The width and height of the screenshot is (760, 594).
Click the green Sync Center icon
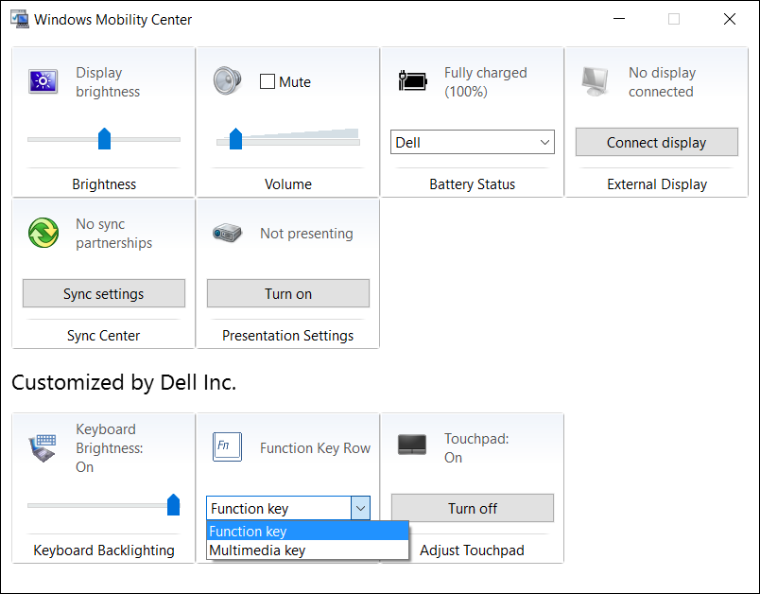(43, 233)
